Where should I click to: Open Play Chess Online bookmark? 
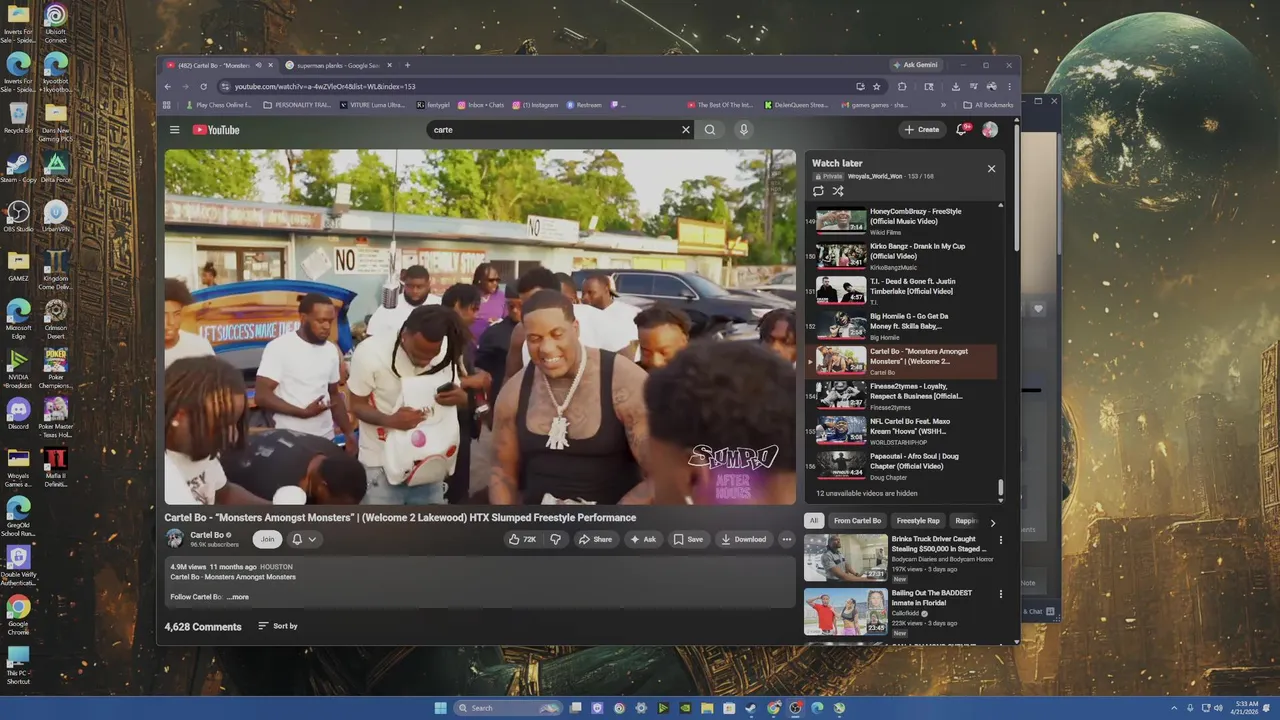click(217, 105)
